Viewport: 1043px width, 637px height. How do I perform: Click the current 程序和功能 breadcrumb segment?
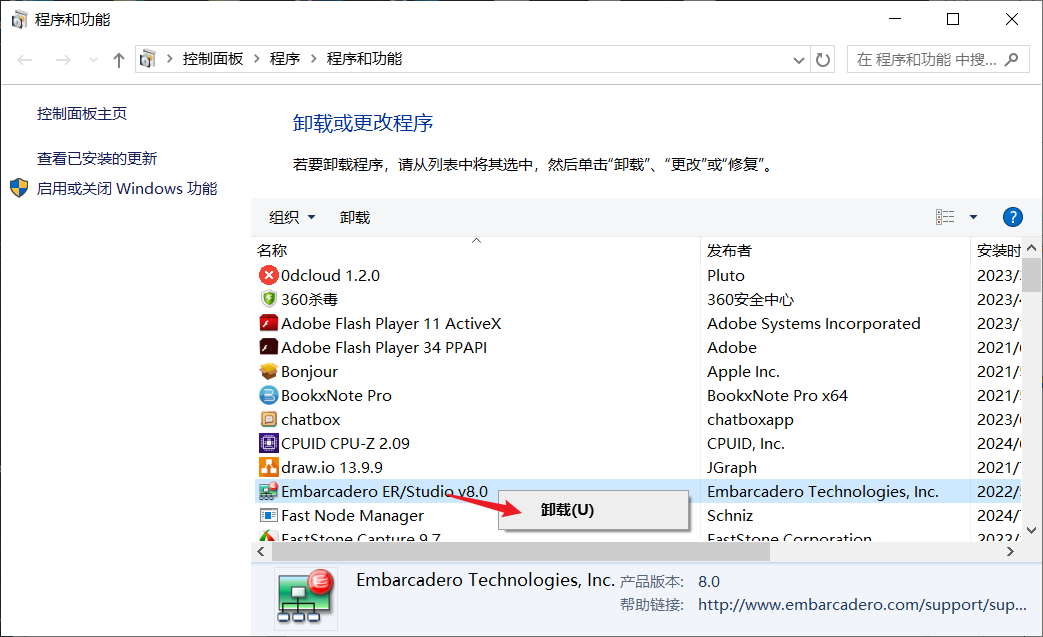click(365, 59)
